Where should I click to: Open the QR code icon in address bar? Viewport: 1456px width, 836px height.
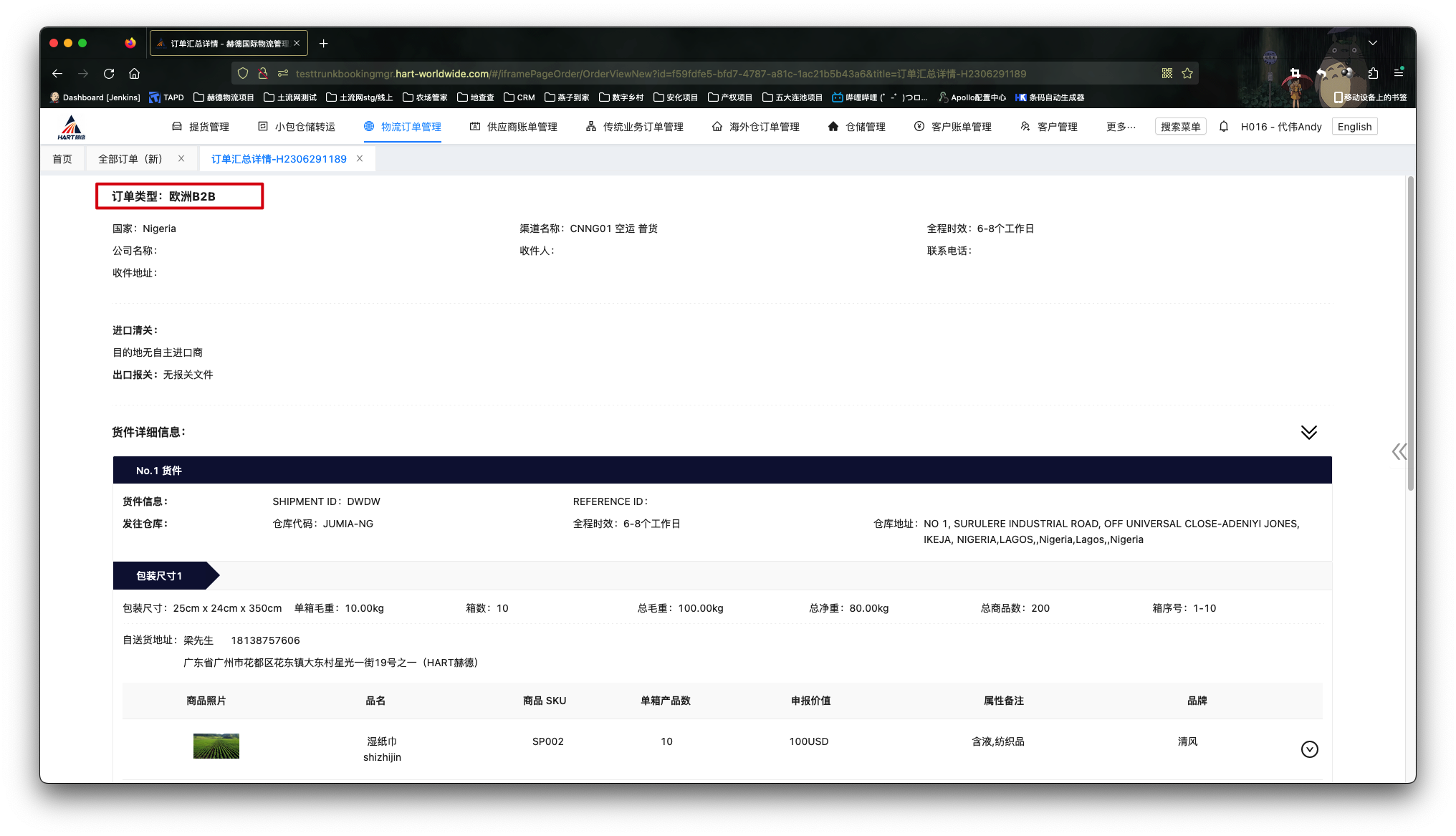click(1167, 74)
